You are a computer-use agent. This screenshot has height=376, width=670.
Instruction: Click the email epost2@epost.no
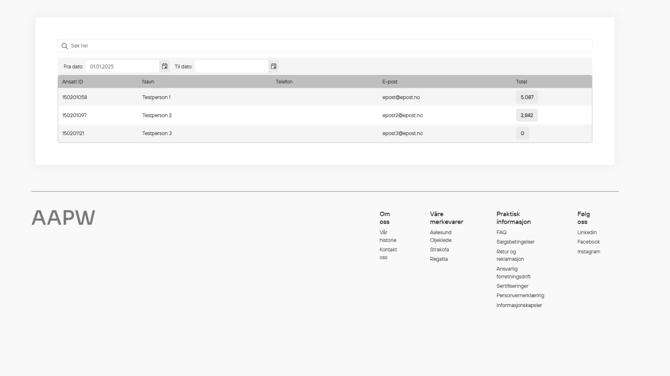(x=403, y=115)
